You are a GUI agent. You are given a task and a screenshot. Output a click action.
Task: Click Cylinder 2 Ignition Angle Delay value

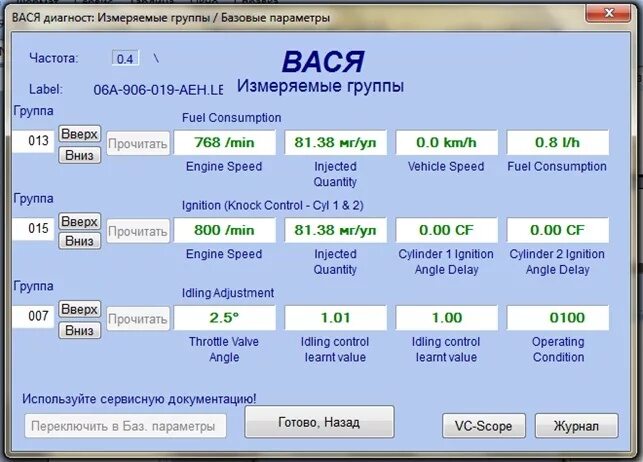click(558, 230)
